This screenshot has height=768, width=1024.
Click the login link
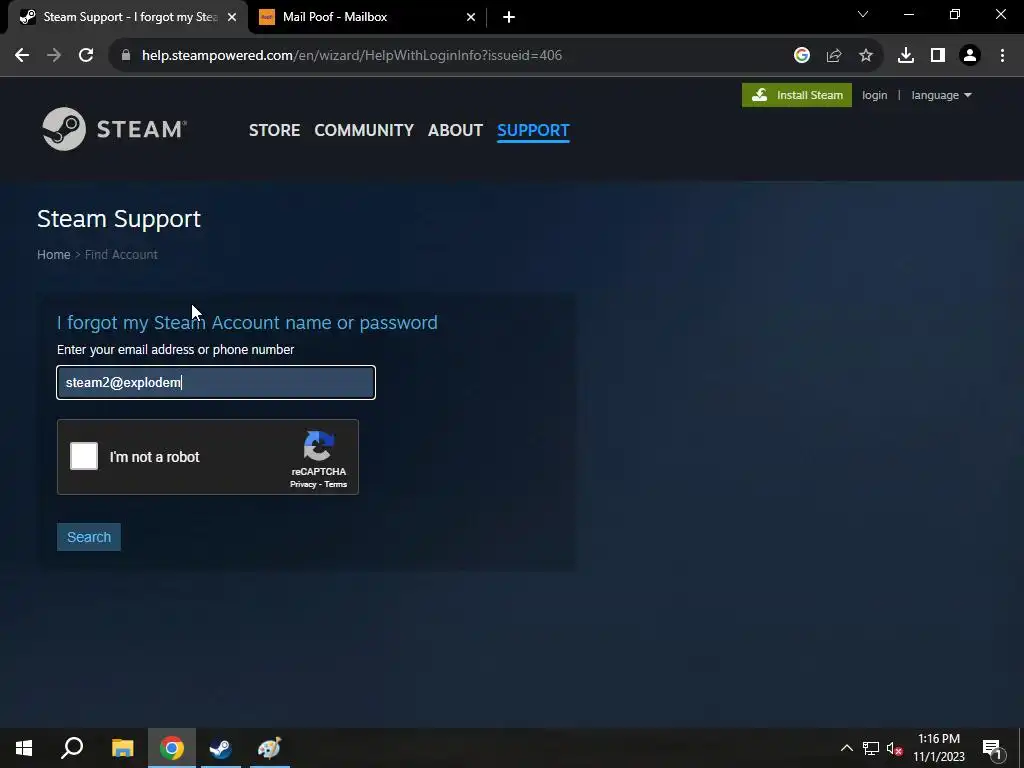pyautogui.click(x=874, y=95)
